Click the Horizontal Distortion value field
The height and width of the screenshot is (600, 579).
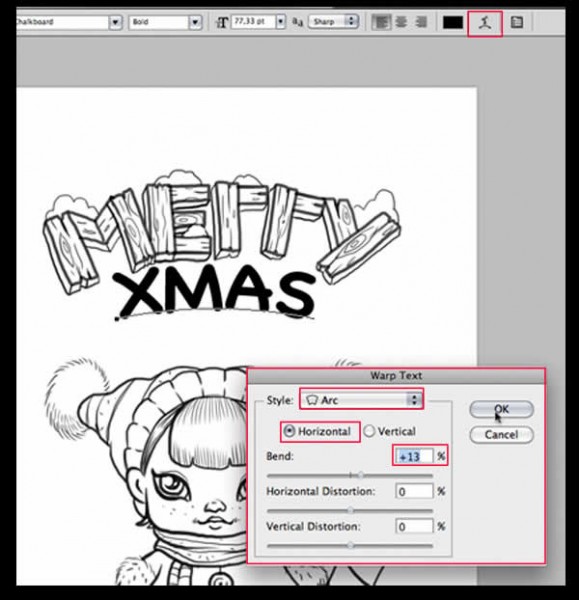[414, 491]
